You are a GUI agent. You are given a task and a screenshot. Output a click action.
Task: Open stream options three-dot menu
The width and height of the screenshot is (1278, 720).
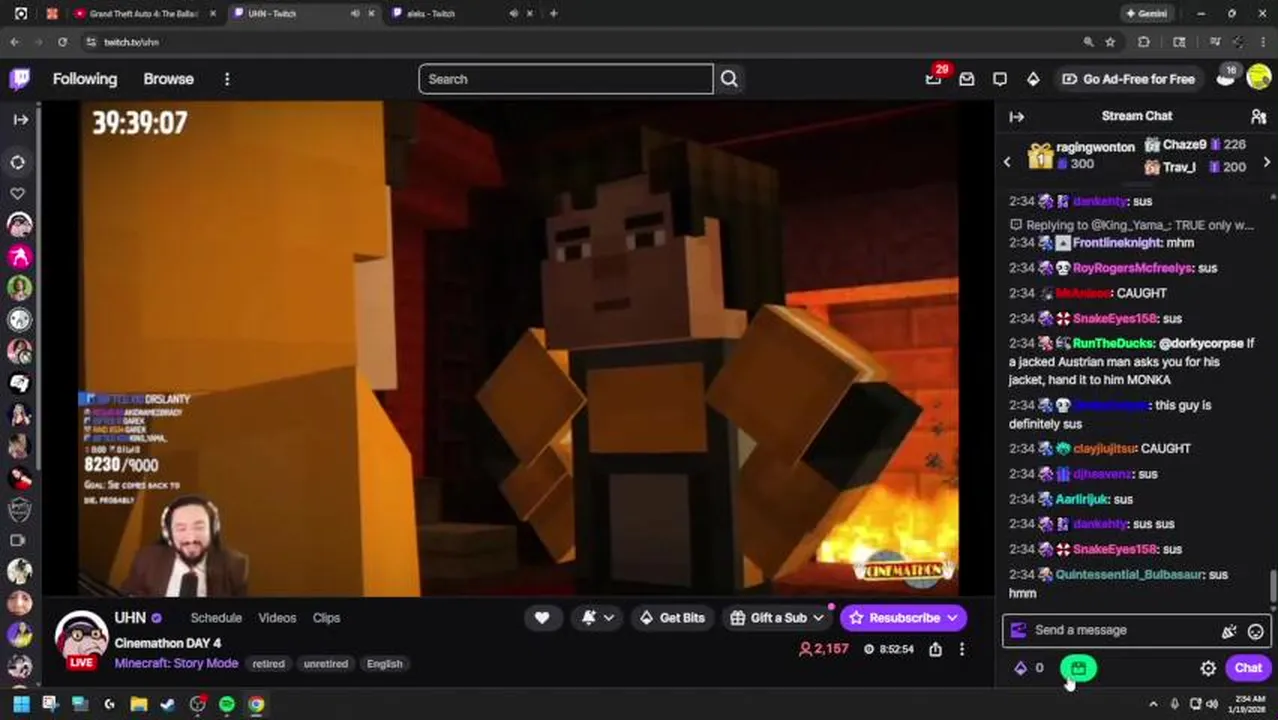(962, 650)
